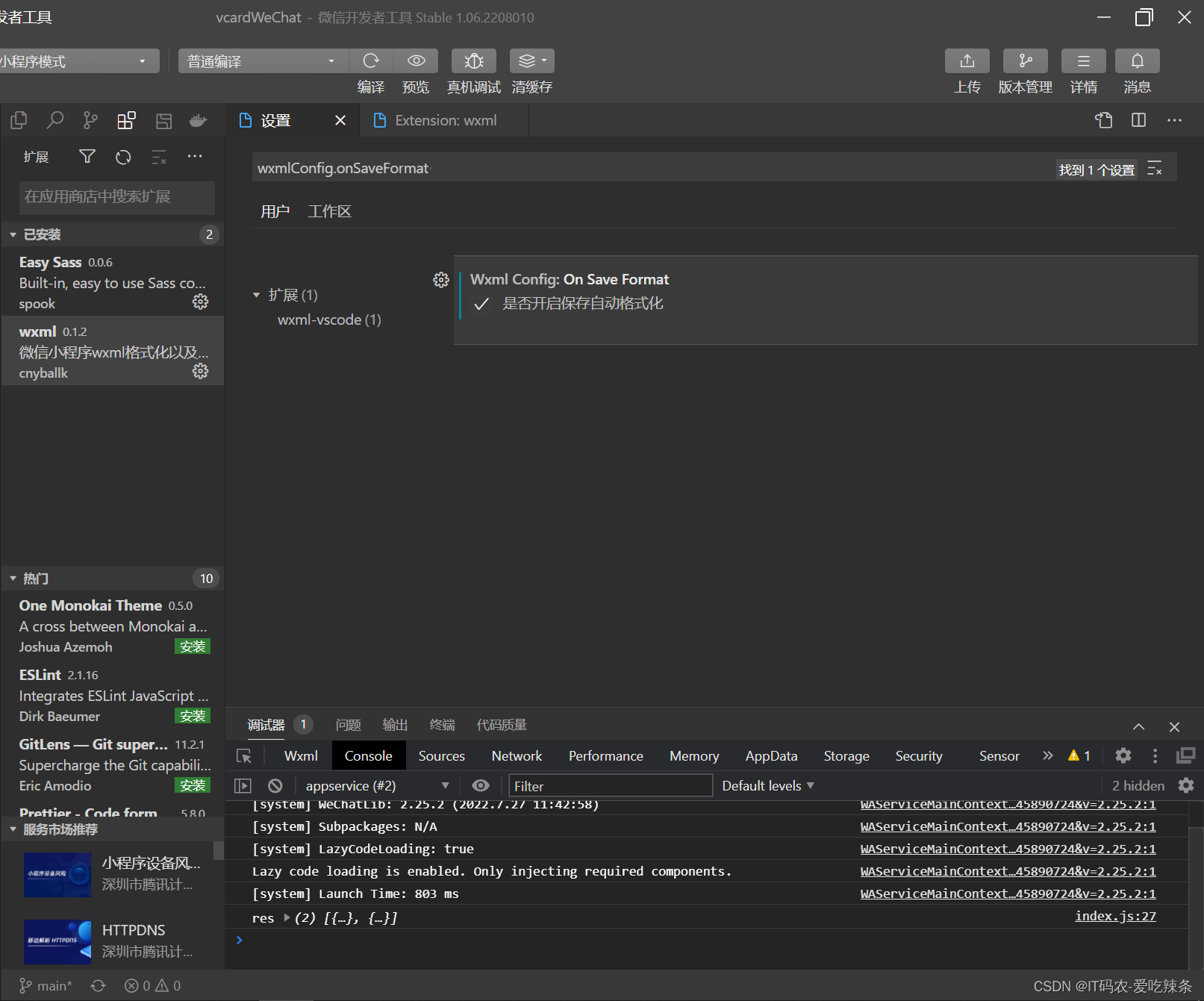Switch to the Extension: wxml tab
Image resolution: width=1204 pixels, height=1001 pixels.
coord(444,120)
